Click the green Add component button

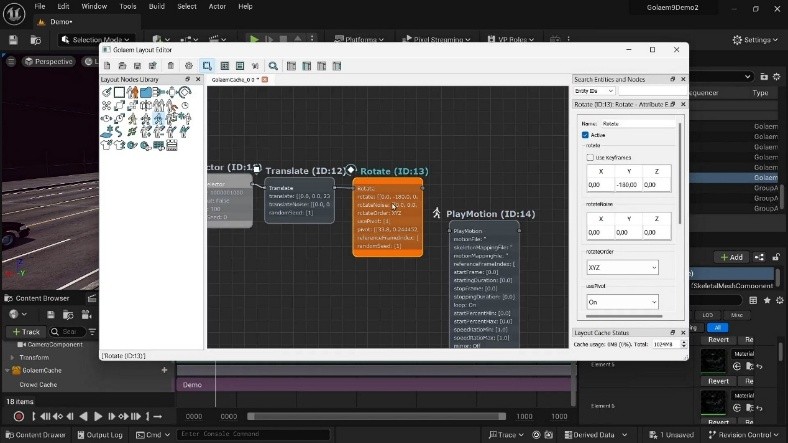click(x=731, y=257)
